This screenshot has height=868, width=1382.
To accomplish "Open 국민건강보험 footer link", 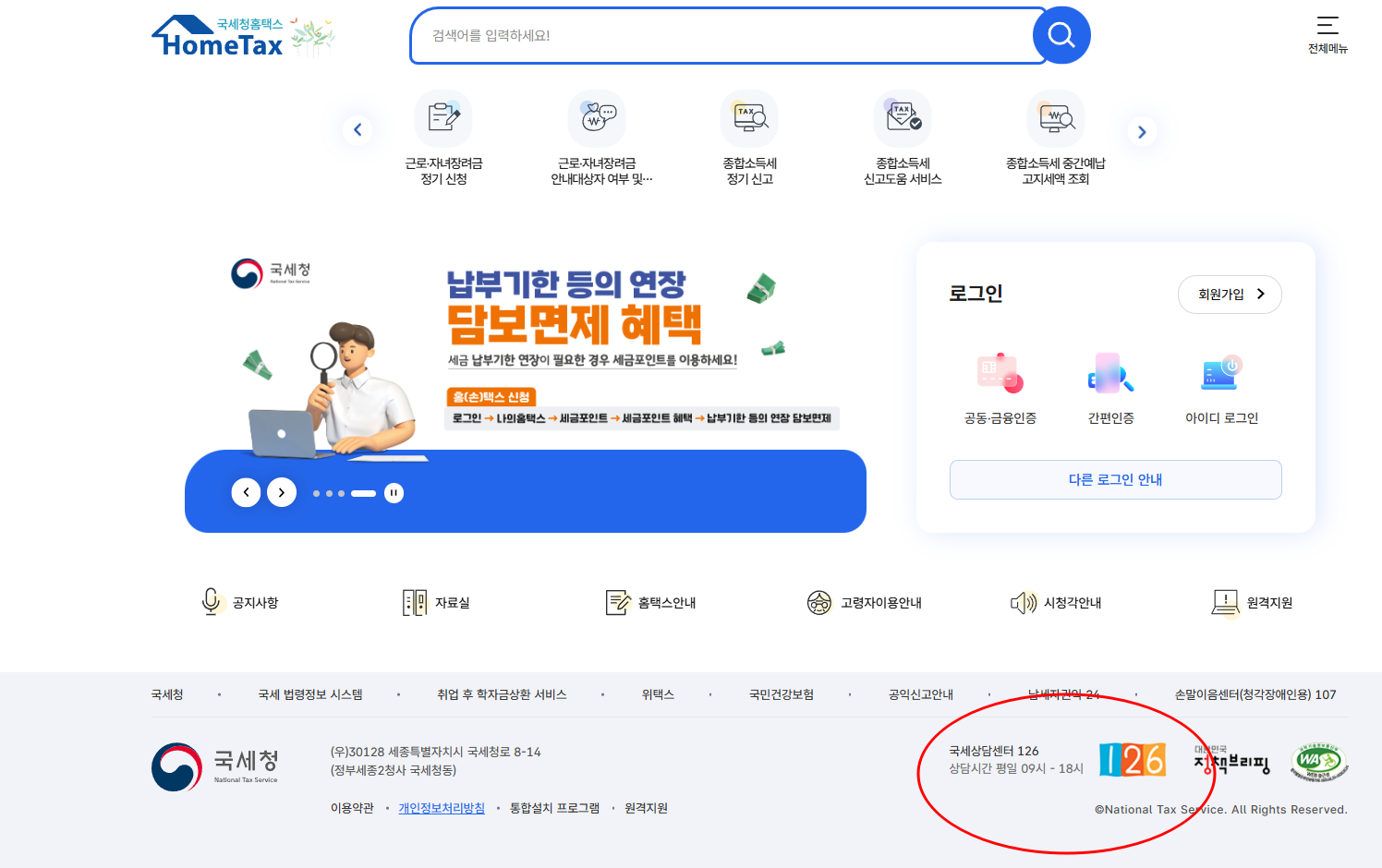I will point(782,694).
